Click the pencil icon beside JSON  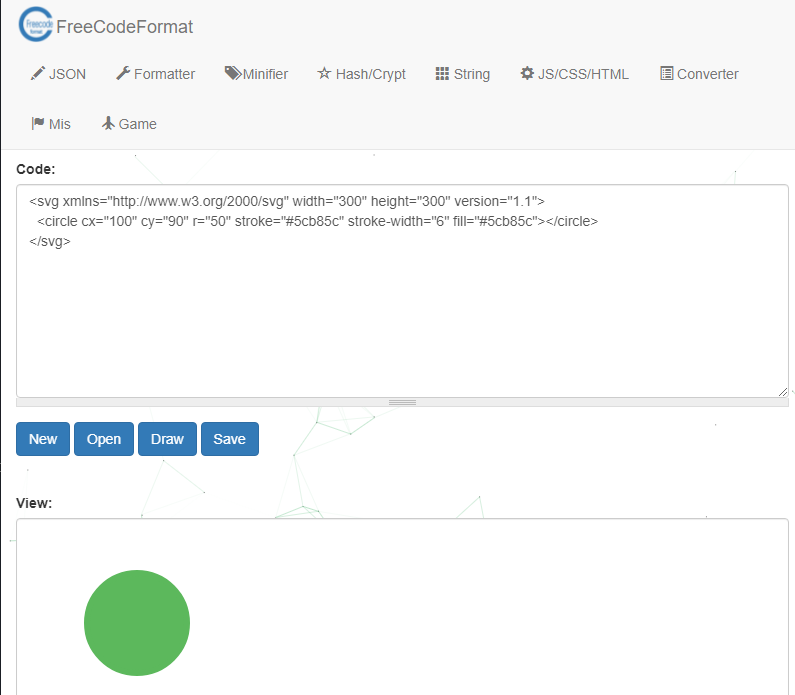click(x=38, y=74)
